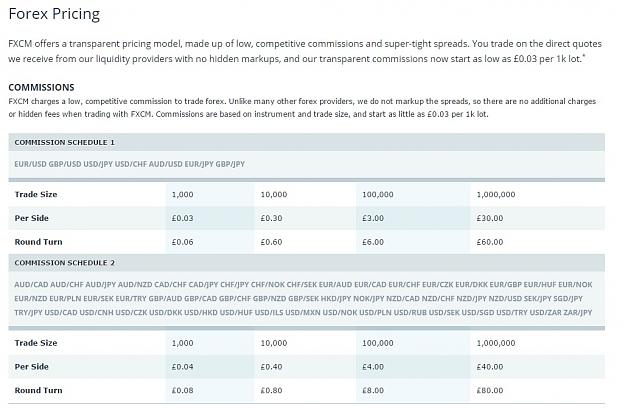This screenshot has height=409, width=625.
Task: Click the £3.00 Per Side cell
Action: pyautogui.click(x=373, y=218)
